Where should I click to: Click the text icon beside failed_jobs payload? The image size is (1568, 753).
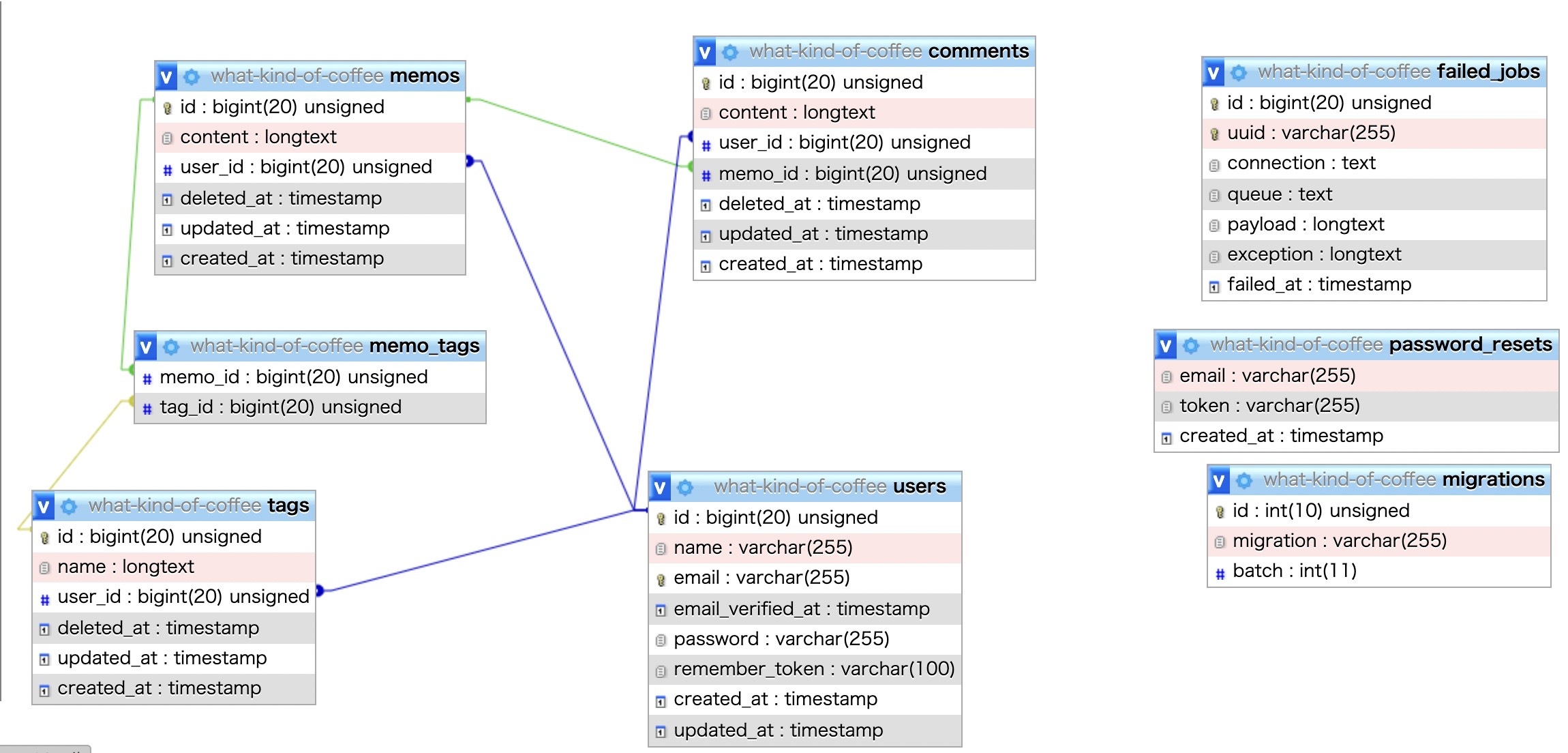point(1214,226)
